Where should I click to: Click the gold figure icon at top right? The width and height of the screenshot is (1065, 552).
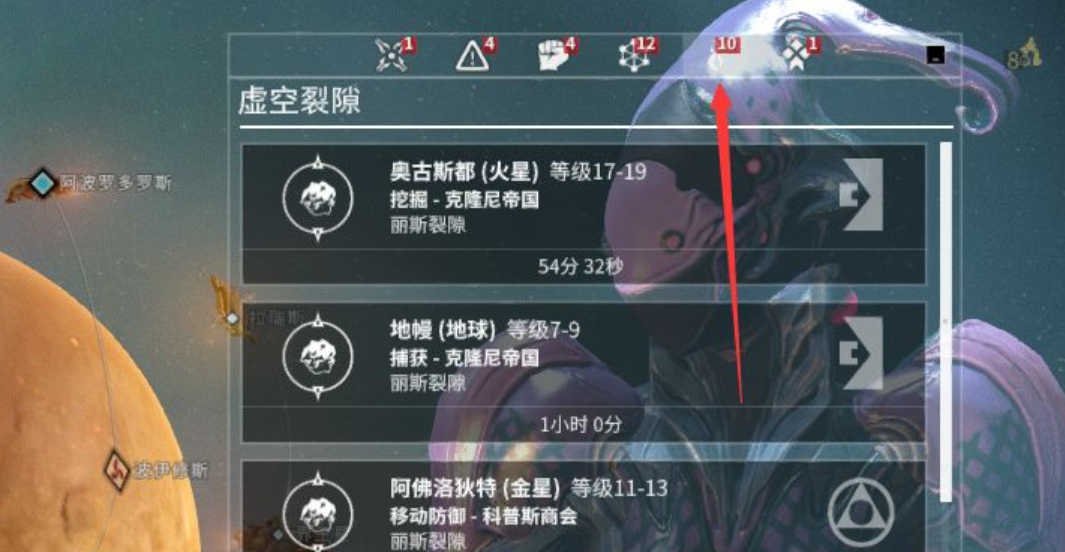pos(1026,54)
